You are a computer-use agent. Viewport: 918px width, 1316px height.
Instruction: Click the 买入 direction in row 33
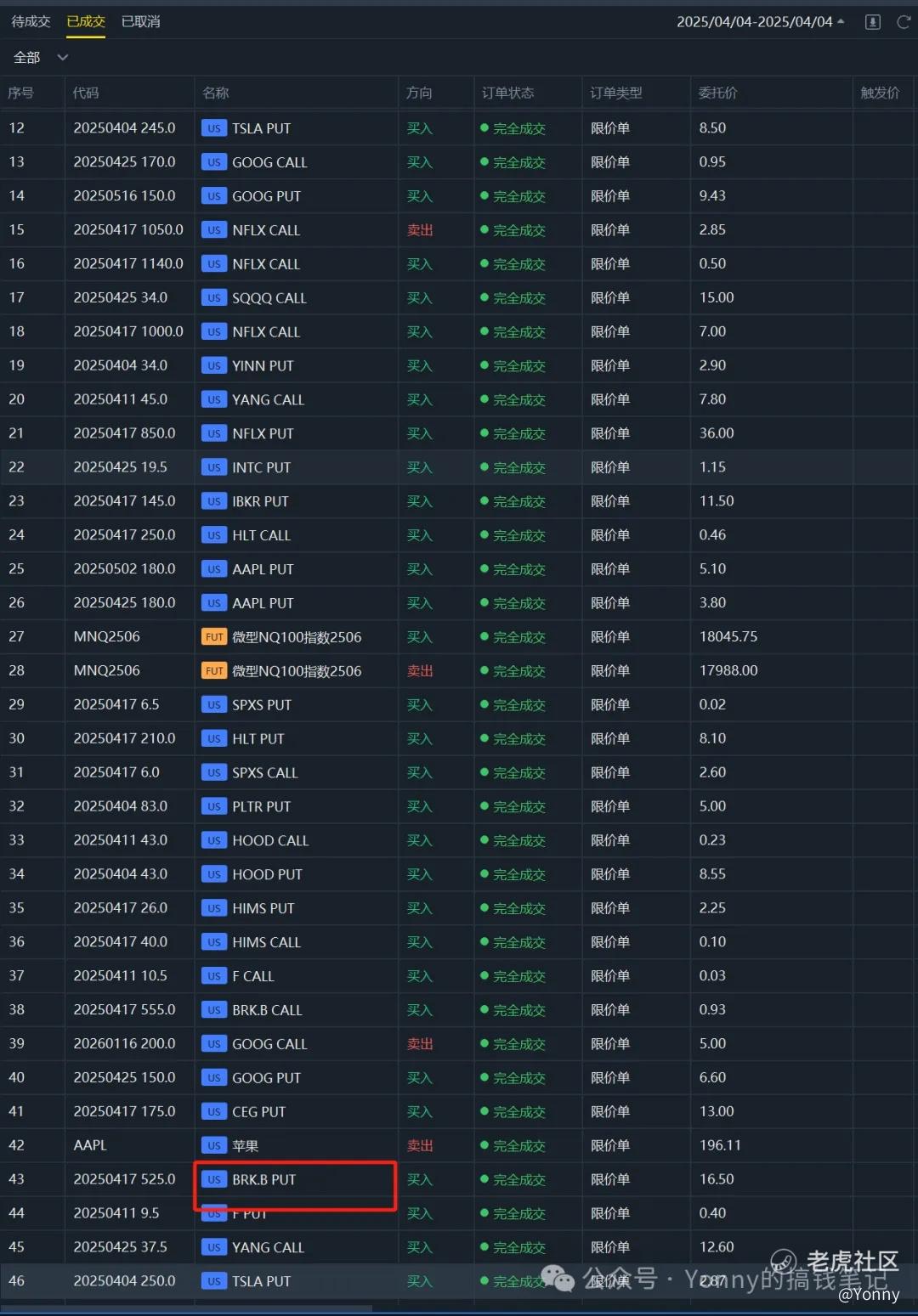[x=420, y=840]
